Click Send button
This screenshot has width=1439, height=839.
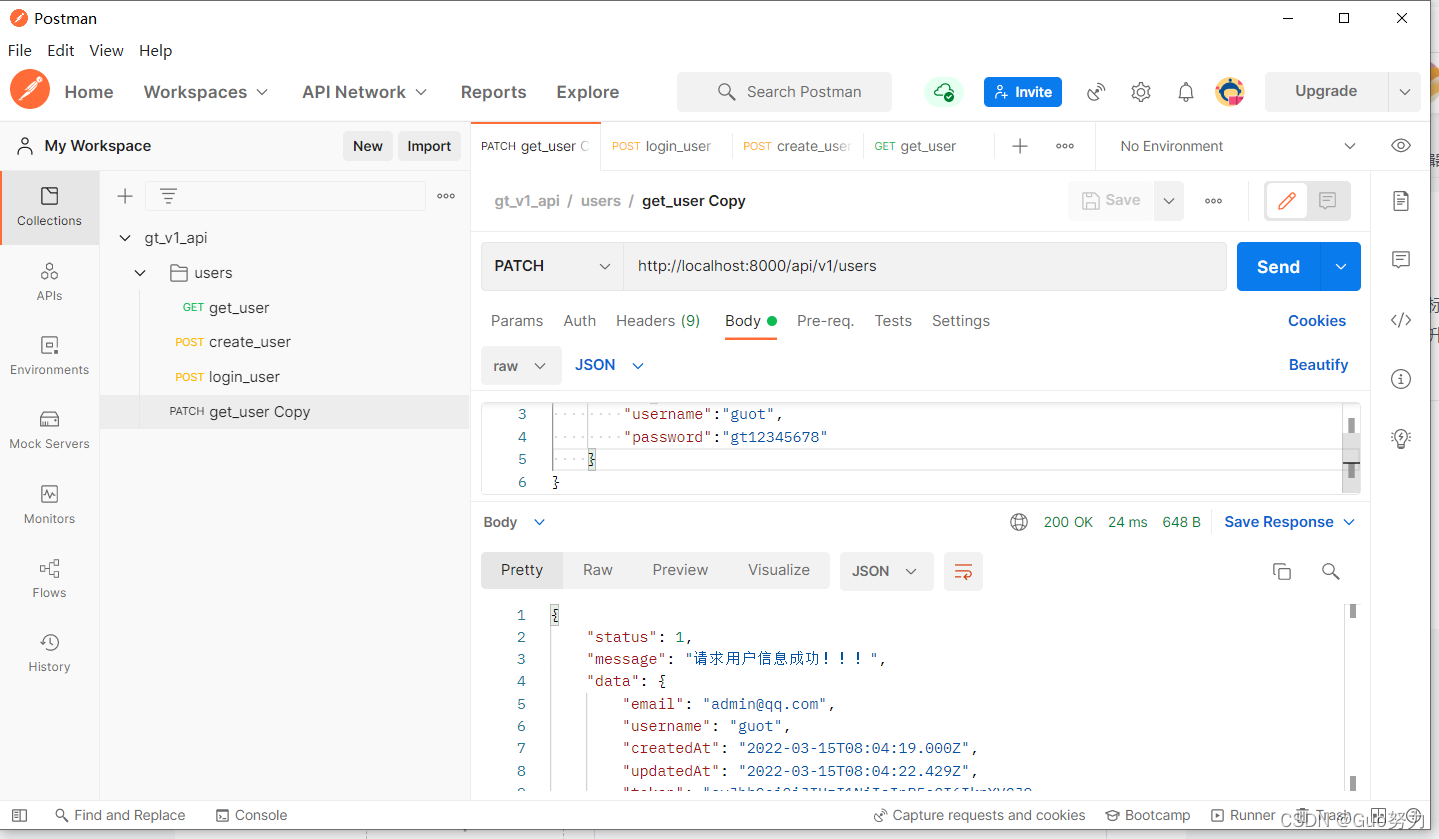point(1278,267)
